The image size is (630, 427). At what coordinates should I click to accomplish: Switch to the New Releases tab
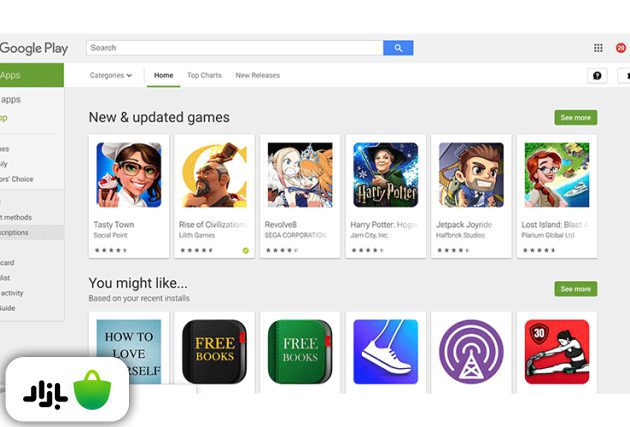(258, 75)
